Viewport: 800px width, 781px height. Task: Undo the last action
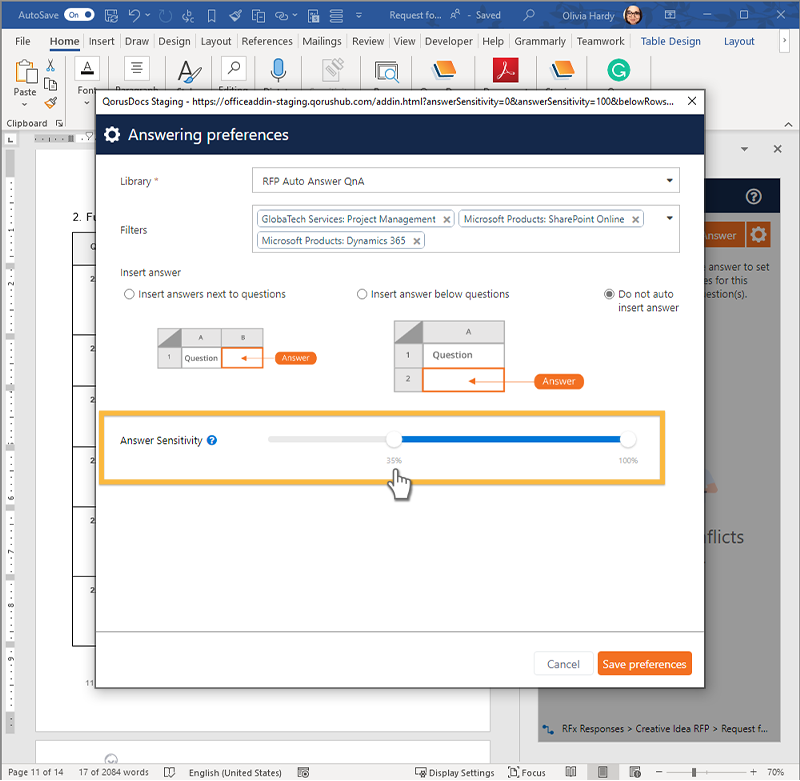tap(134, 15)
